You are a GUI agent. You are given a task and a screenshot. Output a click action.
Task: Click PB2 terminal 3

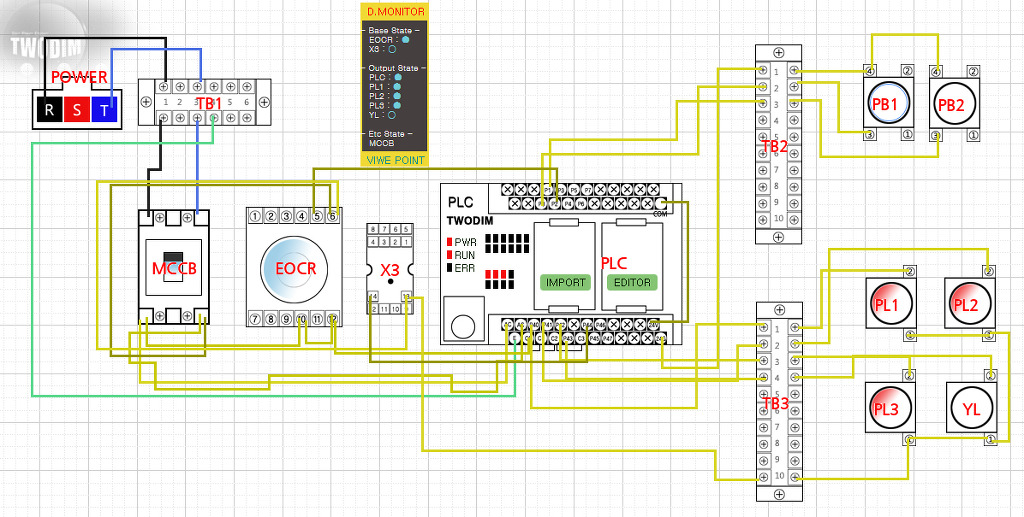(936, 135)
